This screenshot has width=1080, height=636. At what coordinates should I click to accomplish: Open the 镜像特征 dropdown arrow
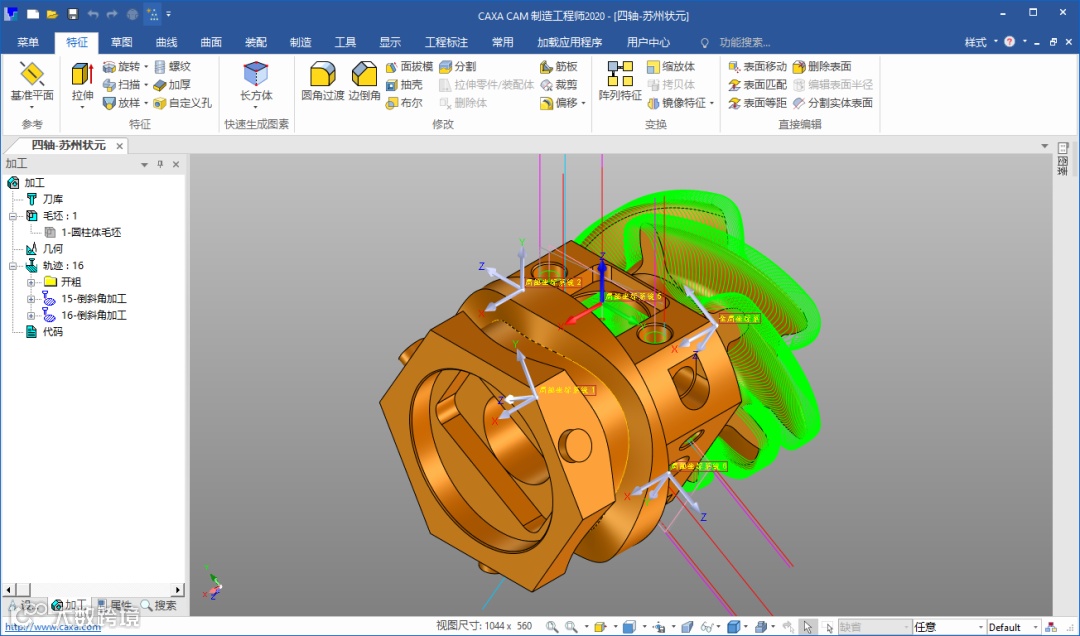tap(712, 103)
